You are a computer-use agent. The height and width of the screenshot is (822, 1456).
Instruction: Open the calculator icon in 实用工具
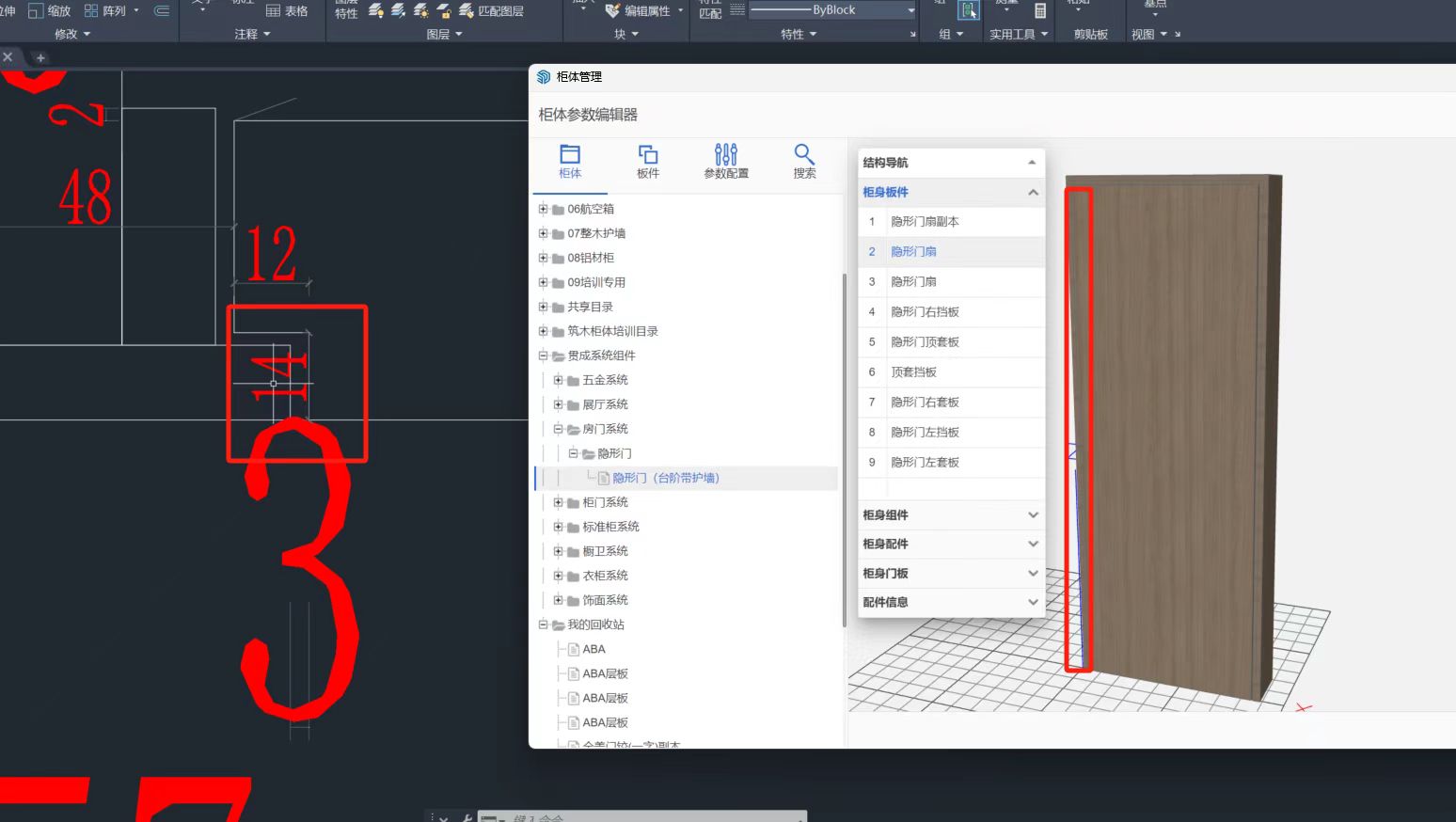(x=1039, y=11)
